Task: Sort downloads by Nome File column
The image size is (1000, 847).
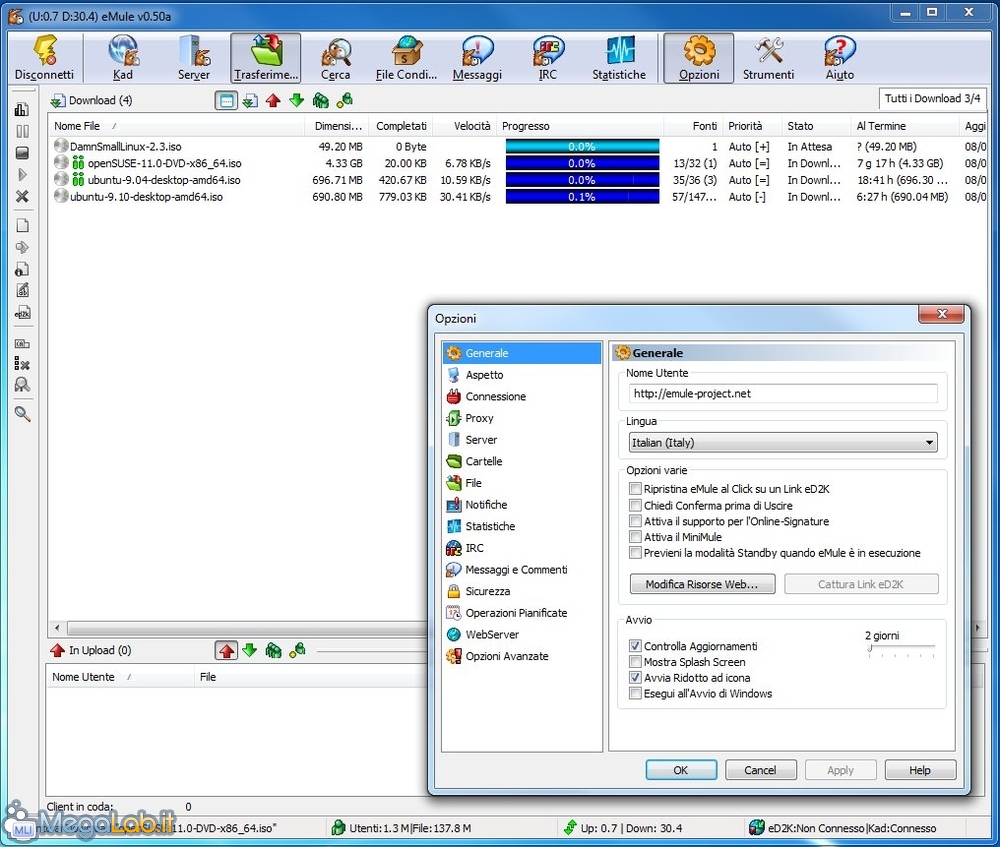Action: tap(177, 126)
